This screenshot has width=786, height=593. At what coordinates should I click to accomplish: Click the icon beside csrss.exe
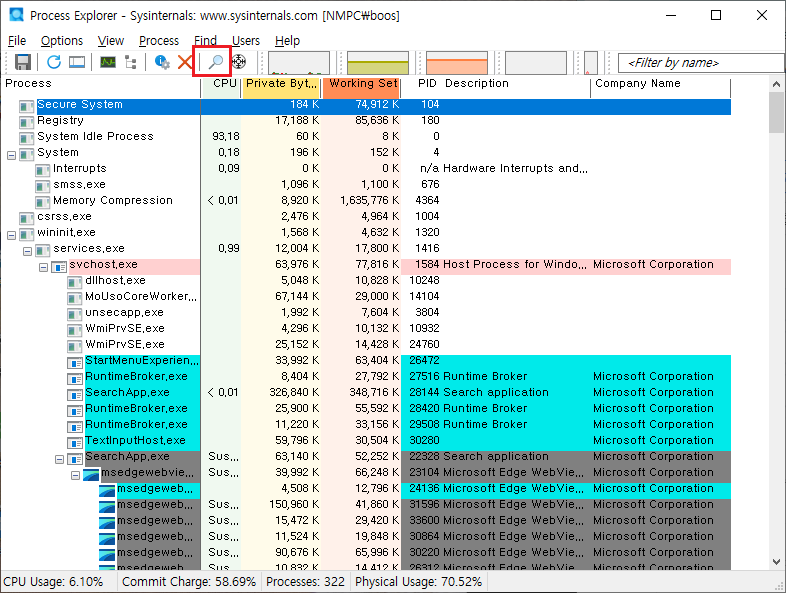[x=27, y=218]
